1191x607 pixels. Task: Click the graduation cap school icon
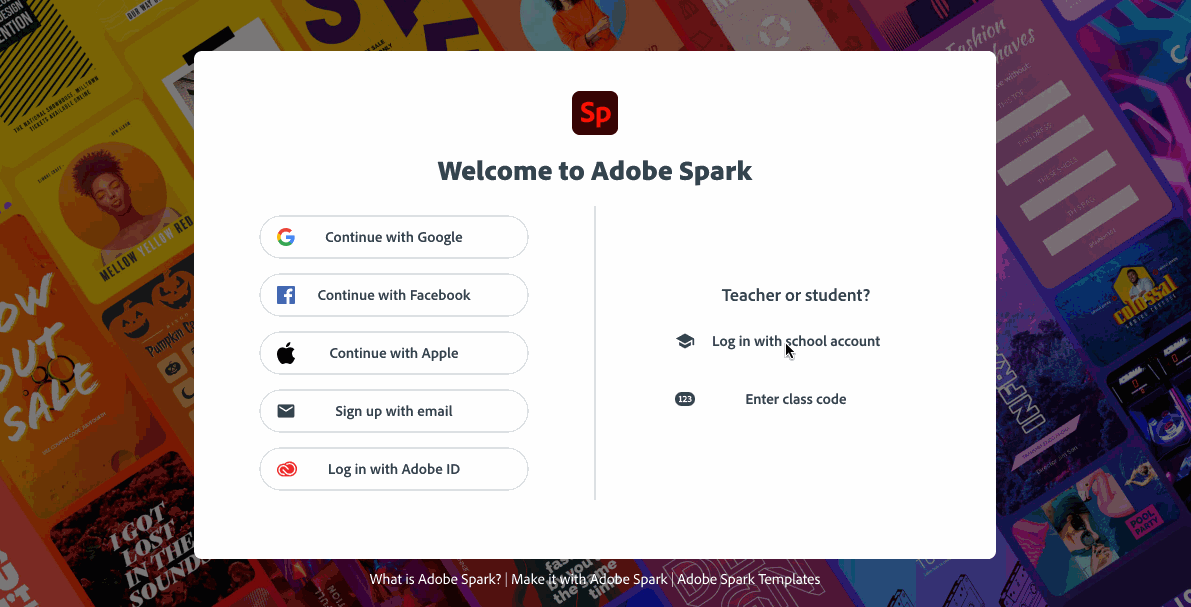click(x=685, y=340)
